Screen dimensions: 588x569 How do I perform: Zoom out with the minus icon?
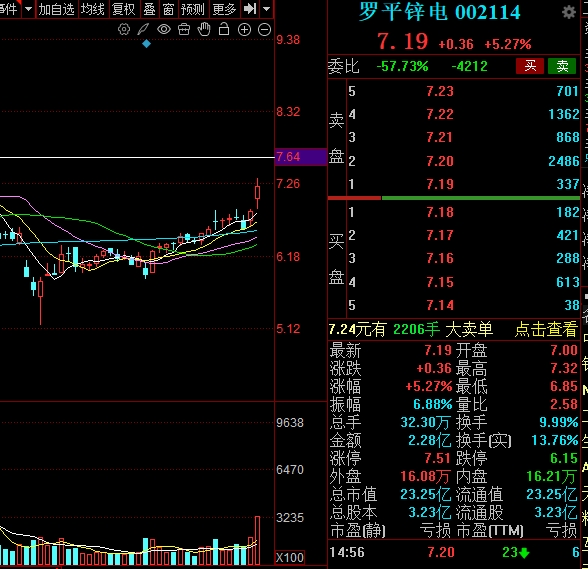coord(265,30)
